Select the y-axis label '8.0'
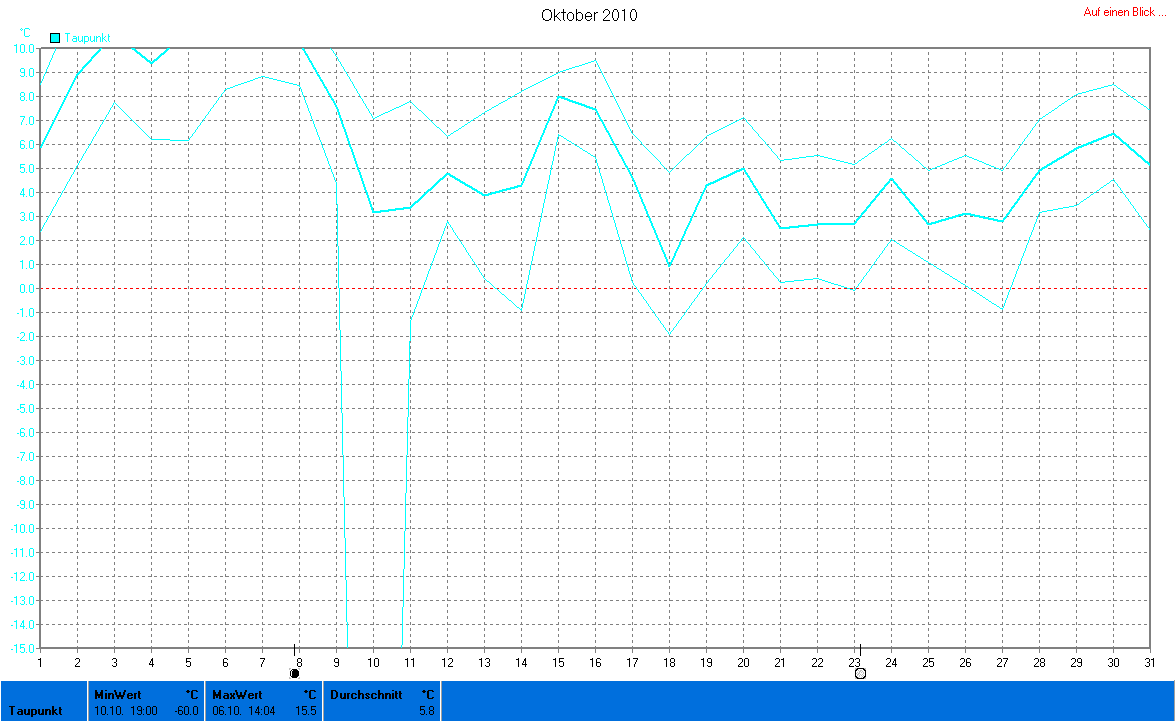The width and height of the screenshot is (1175, 721). click(x=27, y=97)
